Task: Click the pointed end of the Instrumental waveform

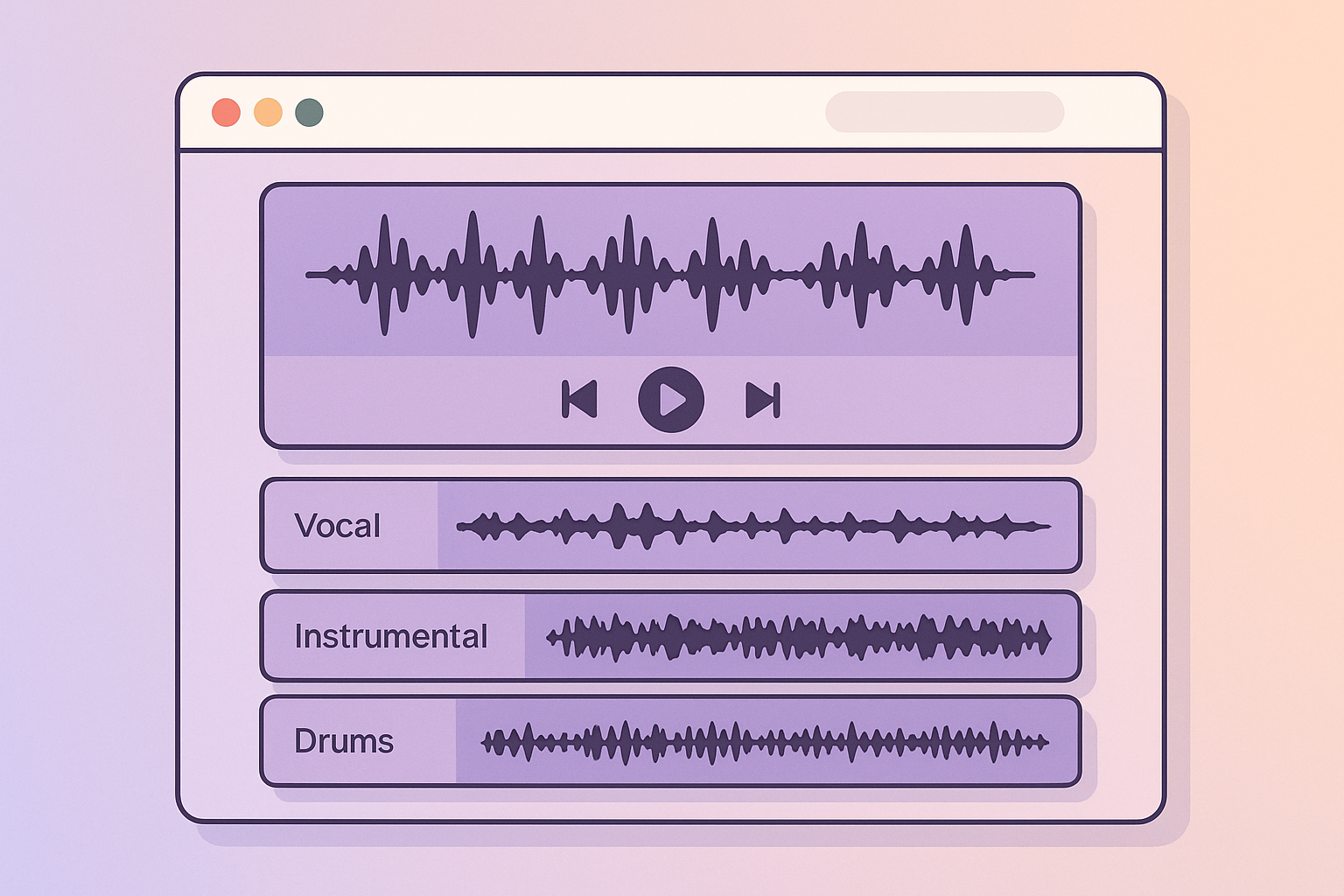Action: pos(1044,638)
